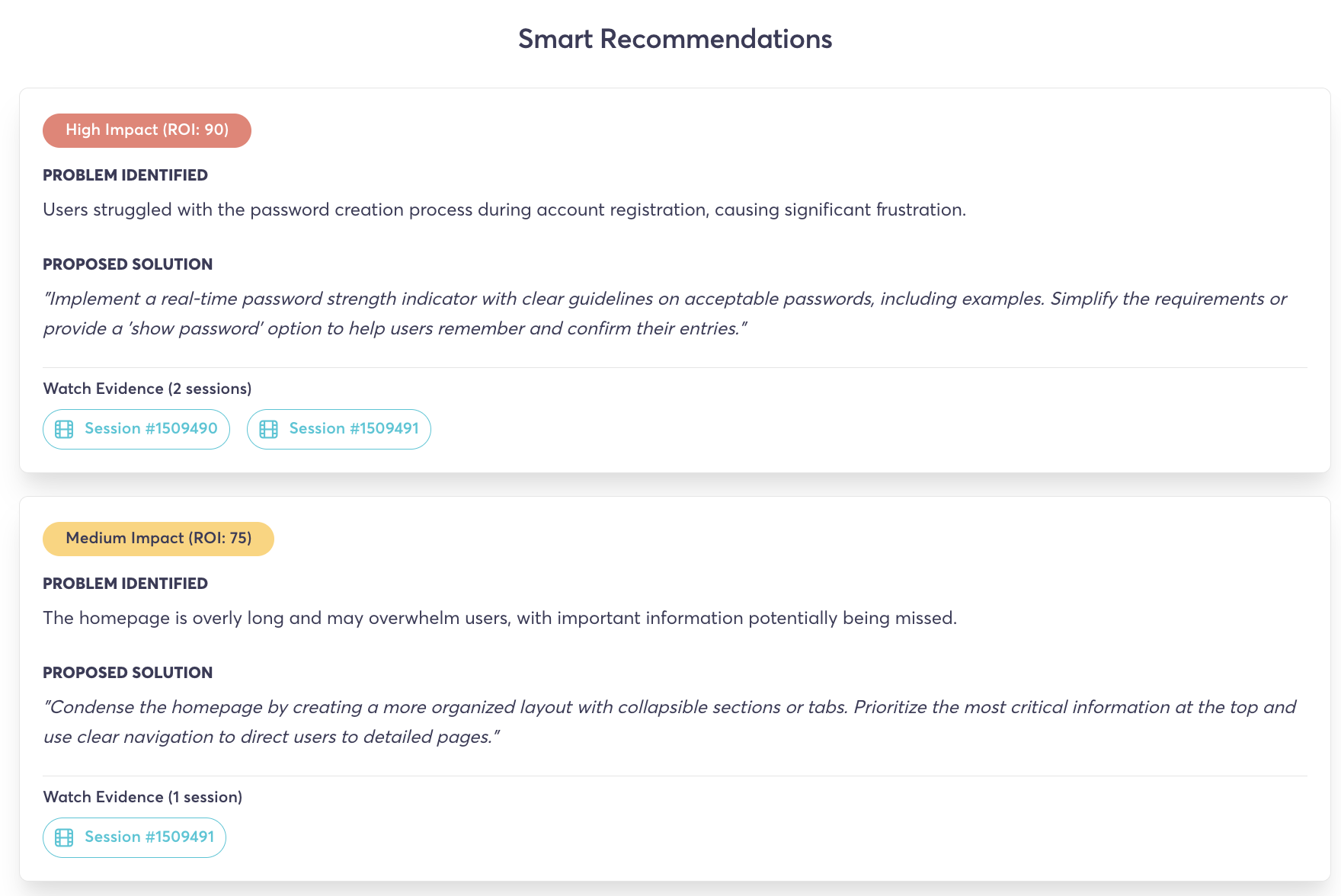
Task: Select the High Impact (ROI: 90) badge
Action: point(146,130)
